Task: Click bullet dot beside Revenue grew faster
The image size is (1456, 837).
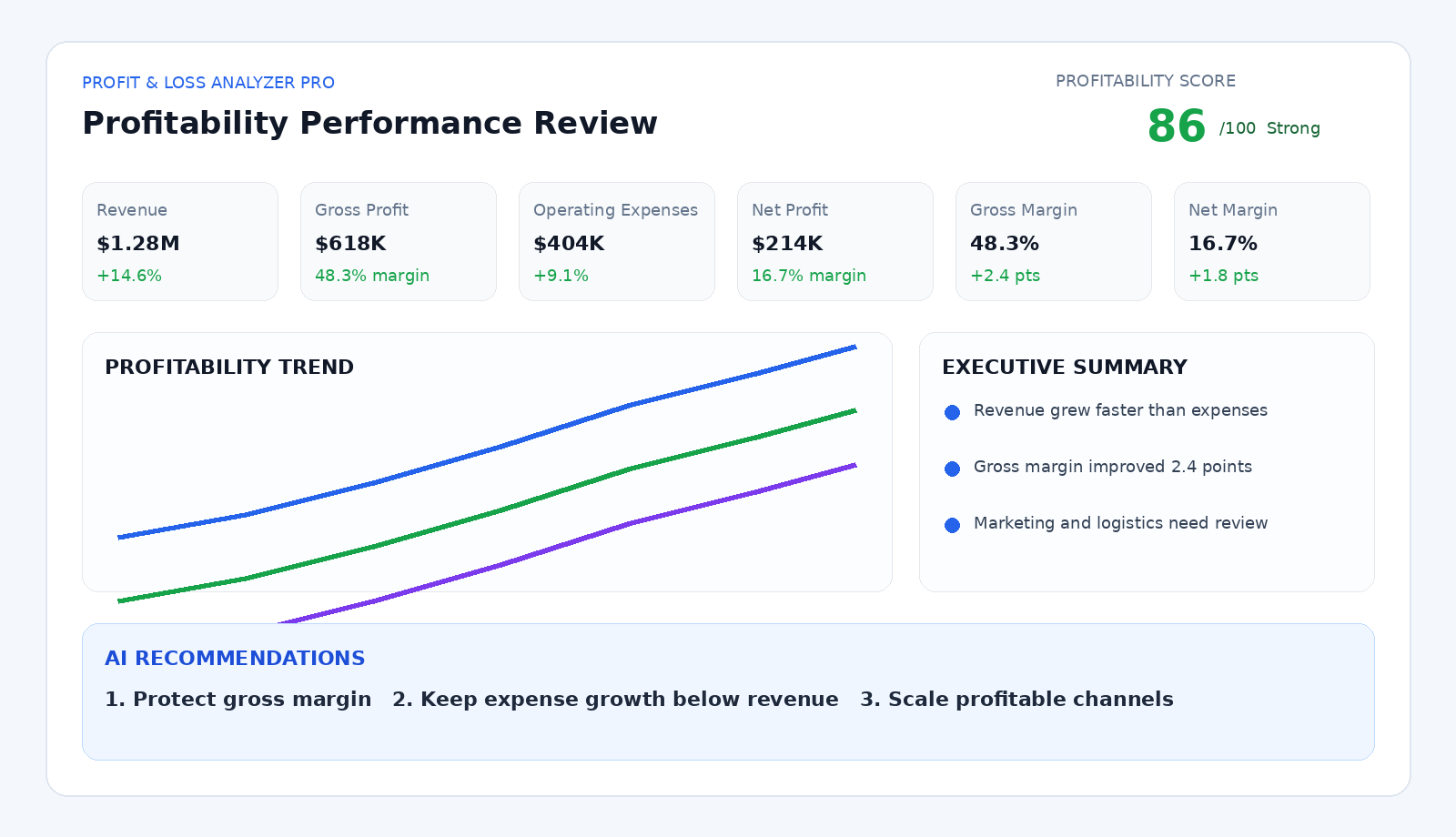Action: point(952,412)
